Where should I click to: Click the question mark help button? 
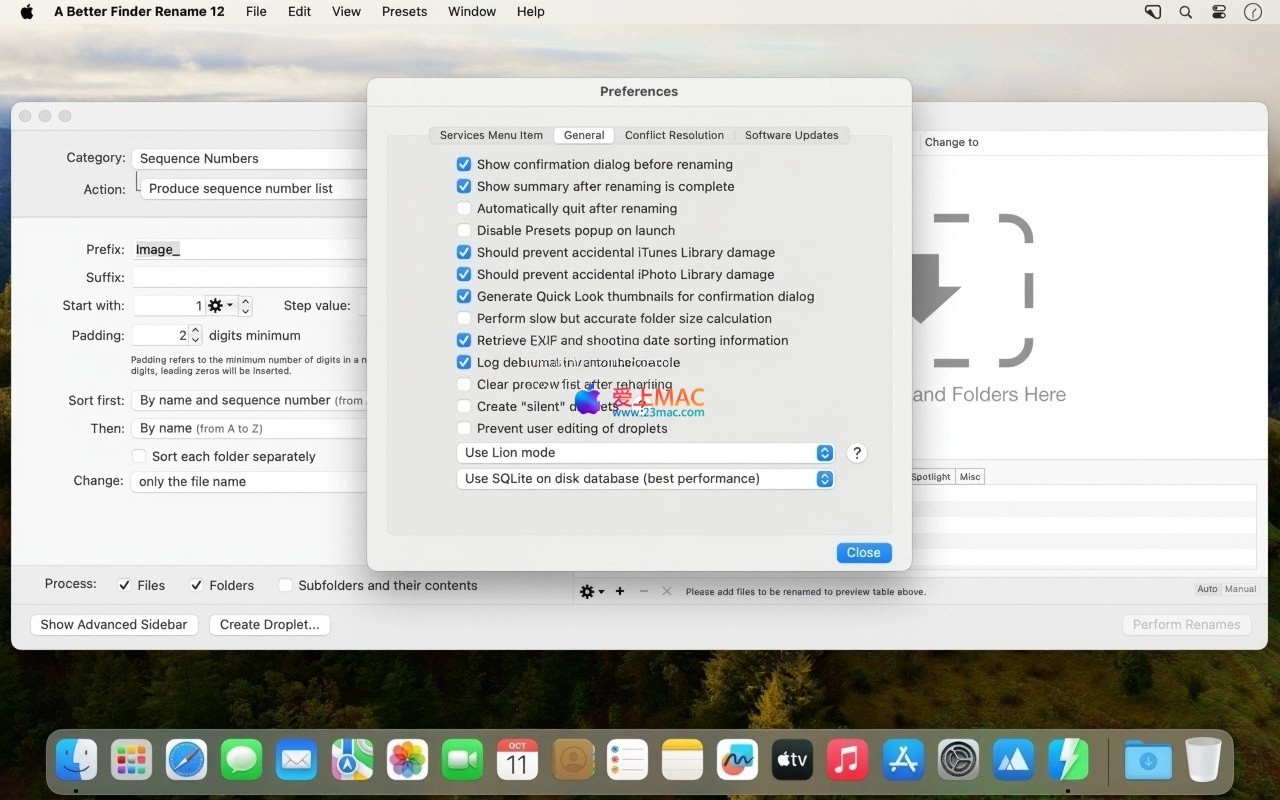tap(856, 453)
